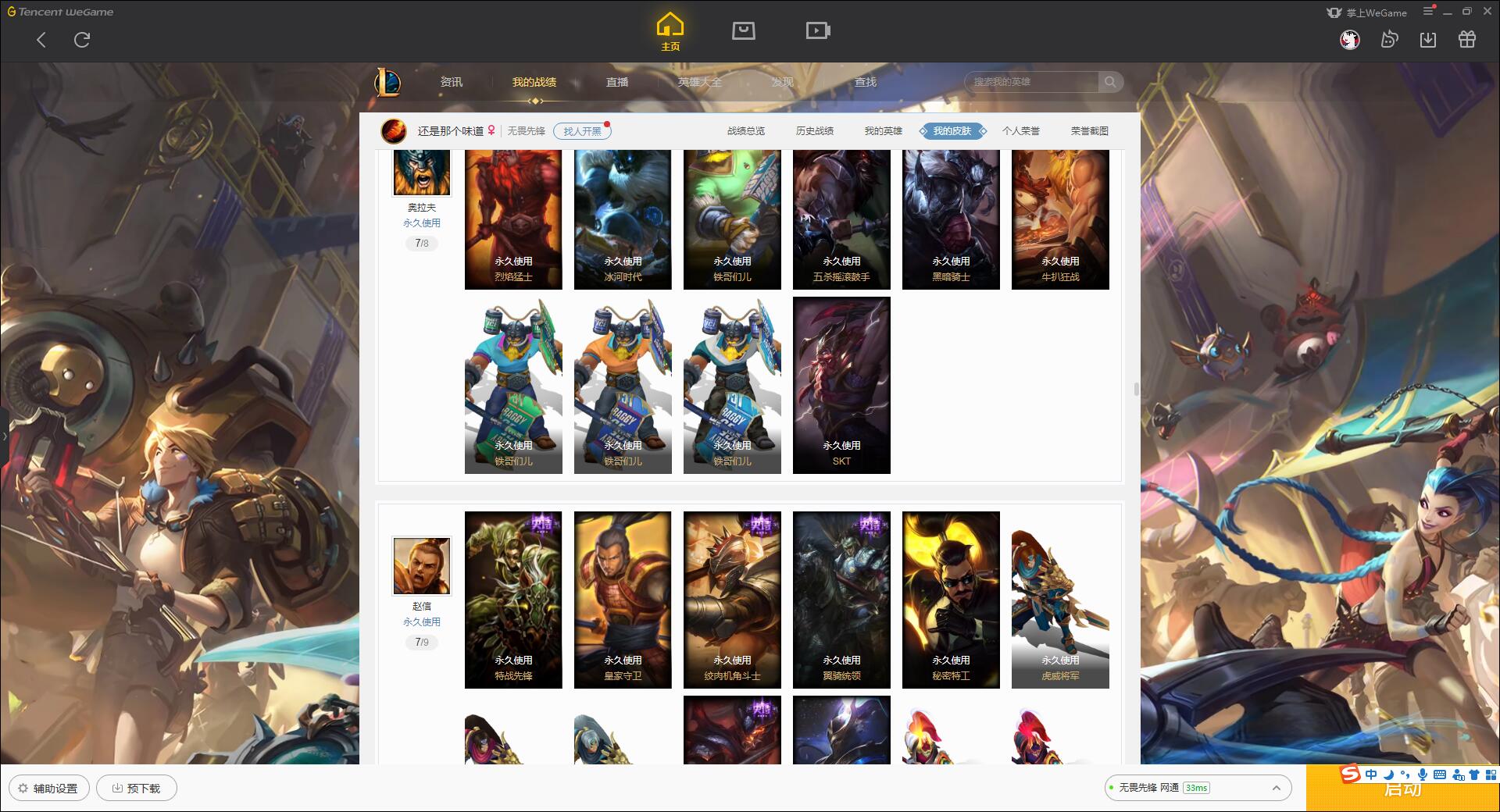This screenshot has width=1500, height=812.
Task: Open the 翼骑统领 skin card
Action: coord(841,600)
